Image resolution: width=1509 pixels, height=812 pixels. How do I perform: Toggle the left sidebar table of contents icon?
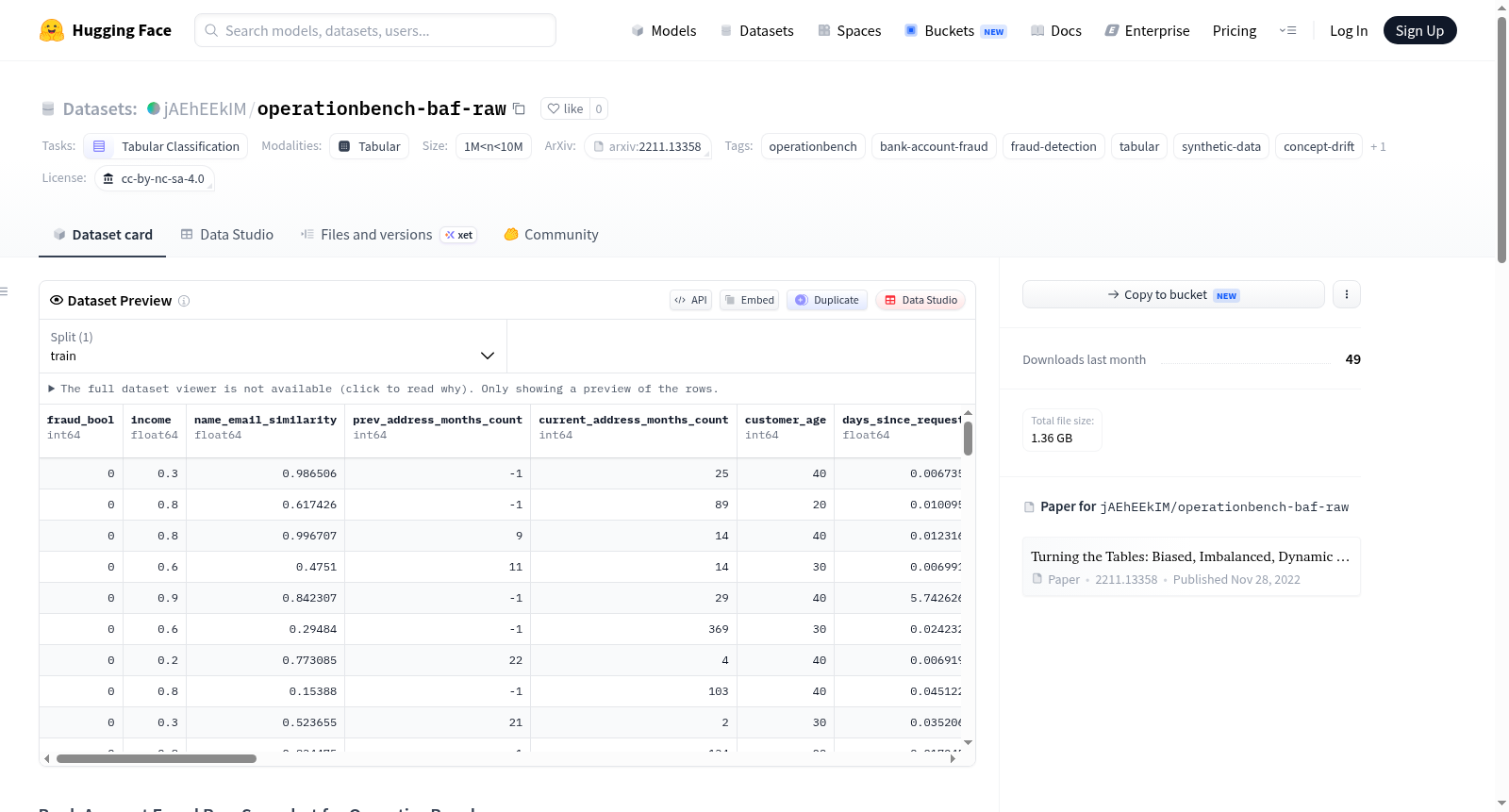[5, 291]
